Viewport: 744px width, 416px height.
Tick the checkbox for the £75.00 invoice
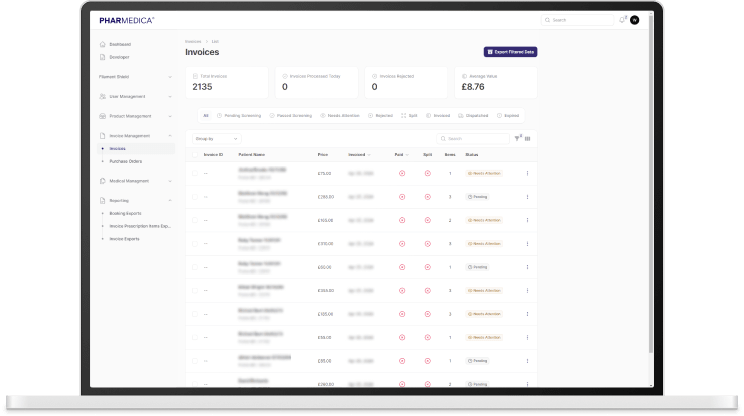point(195,174)
